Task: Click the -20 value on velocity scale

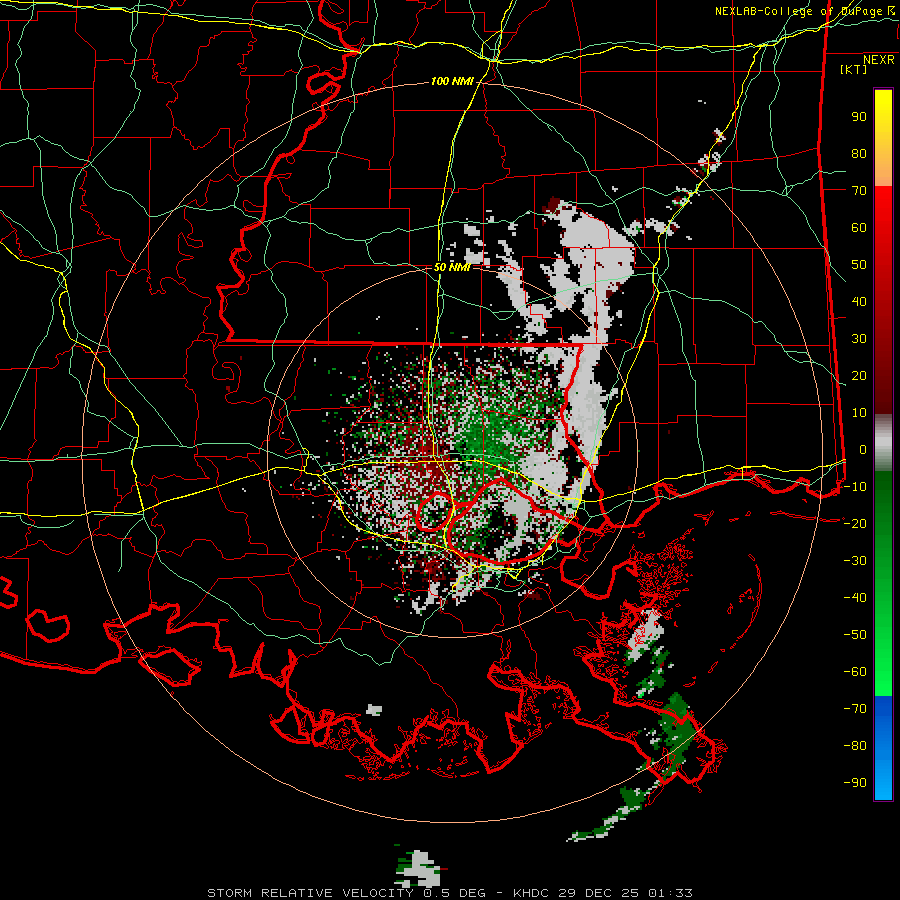Action: [x=855, y=523]
